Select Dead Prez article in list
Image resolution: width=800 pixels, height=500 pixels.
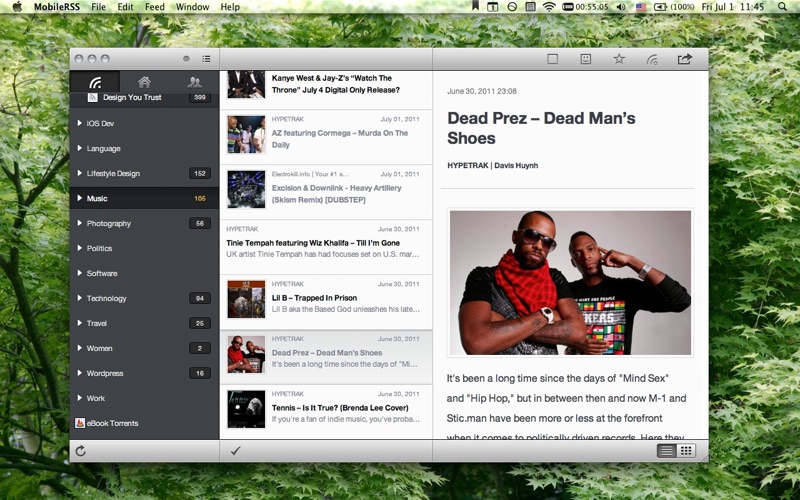(326, 357)
